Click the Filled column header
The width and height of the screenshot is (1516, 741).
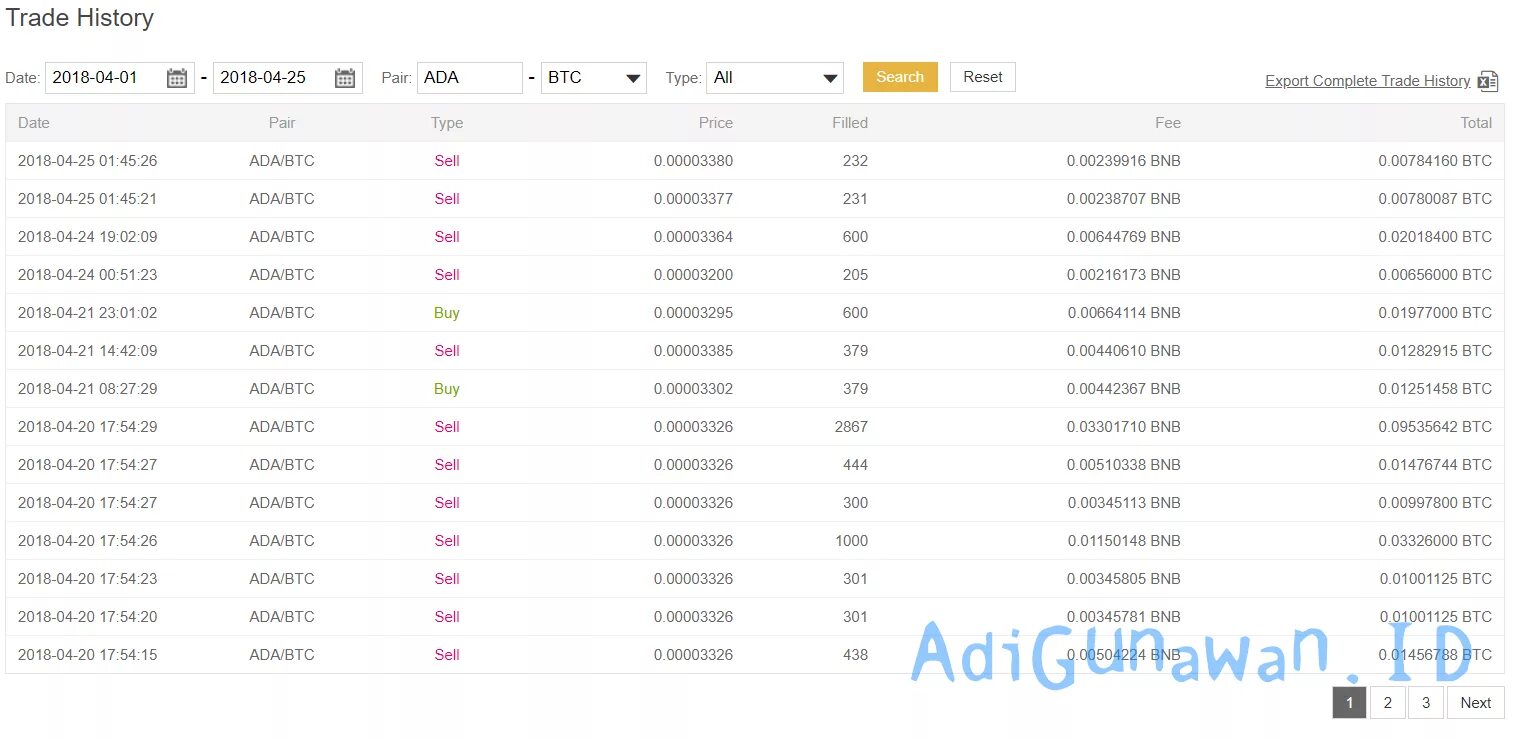pyautogui.click(x=850, y=123)
